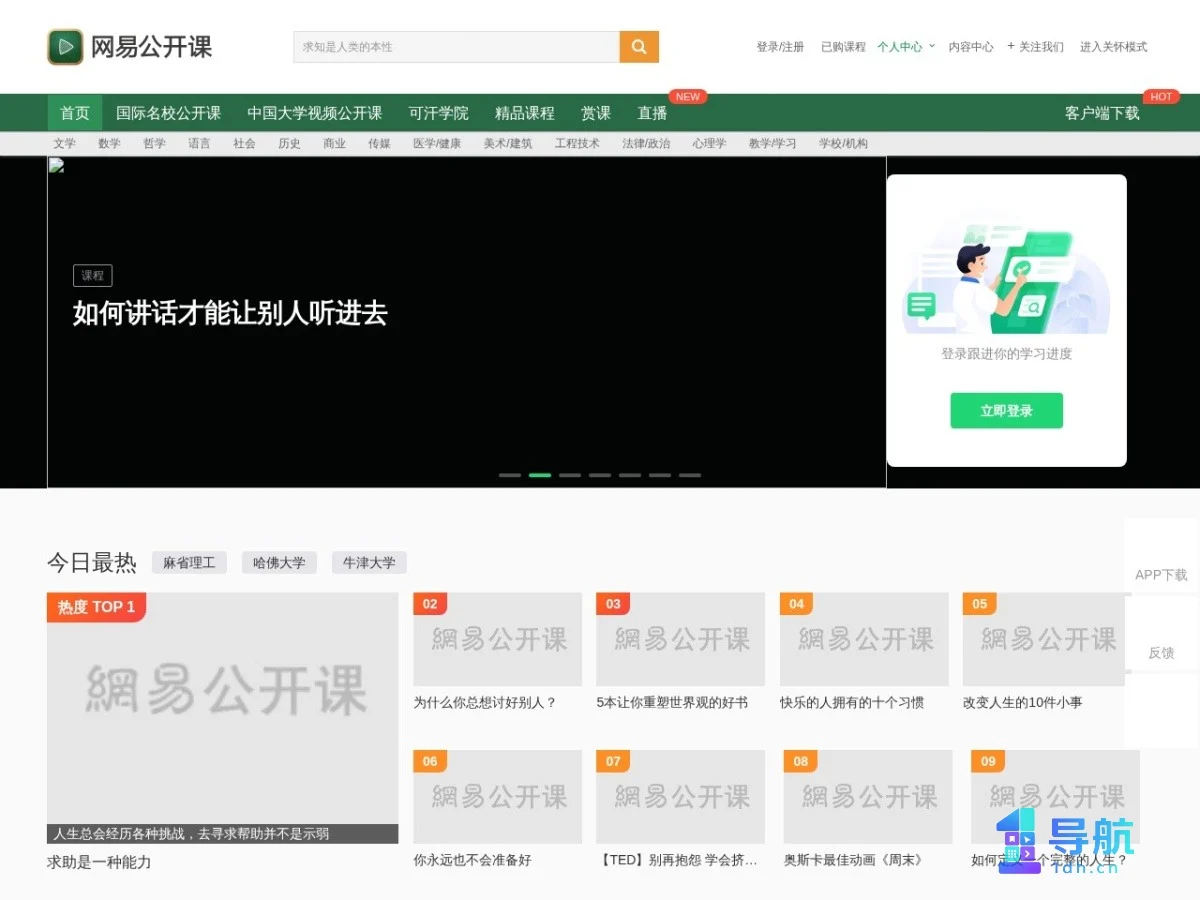Select the 哲学 category
This screenshot has width=1200, height=900.
154,144
